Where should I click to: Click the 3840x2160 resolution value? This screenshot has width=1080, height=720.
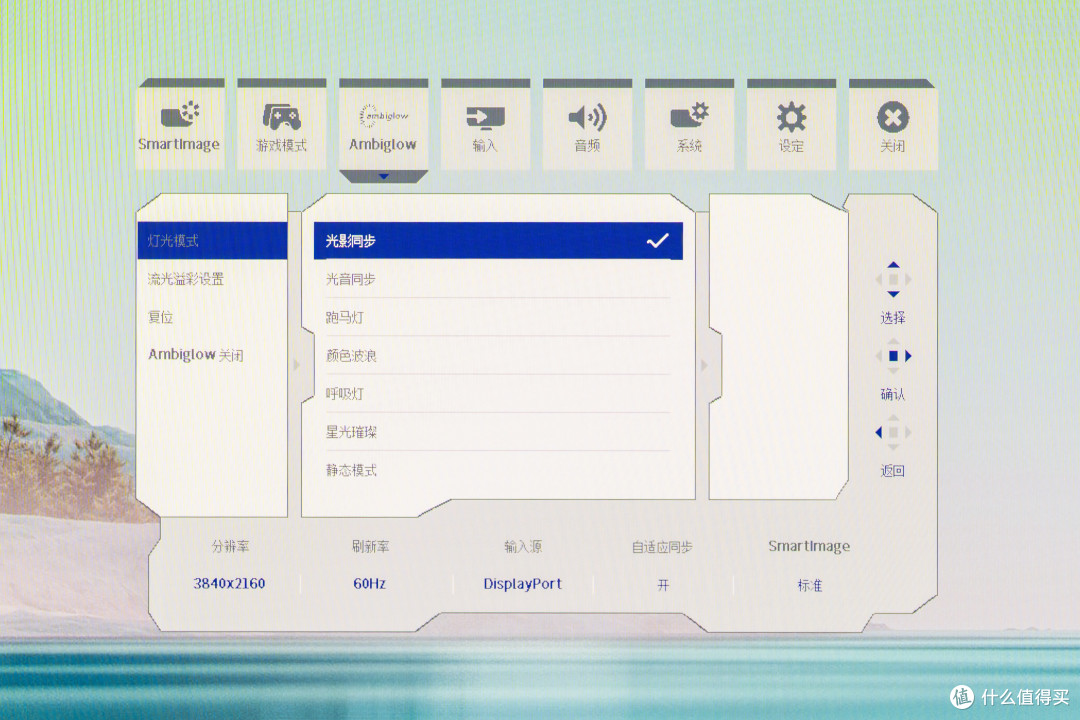[x=229, y=584]
